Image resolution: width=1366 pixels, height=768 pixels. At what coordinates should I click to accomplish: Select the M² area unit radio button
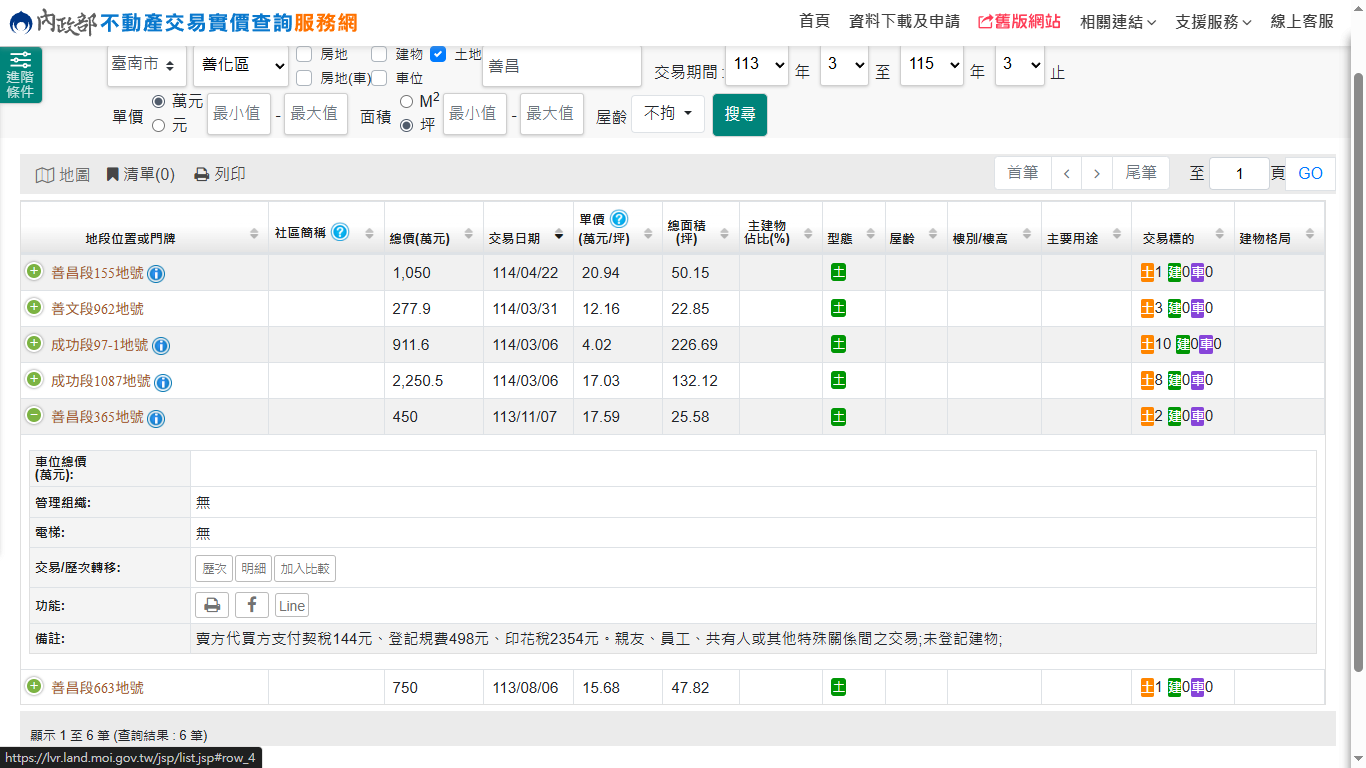[406, 101]
